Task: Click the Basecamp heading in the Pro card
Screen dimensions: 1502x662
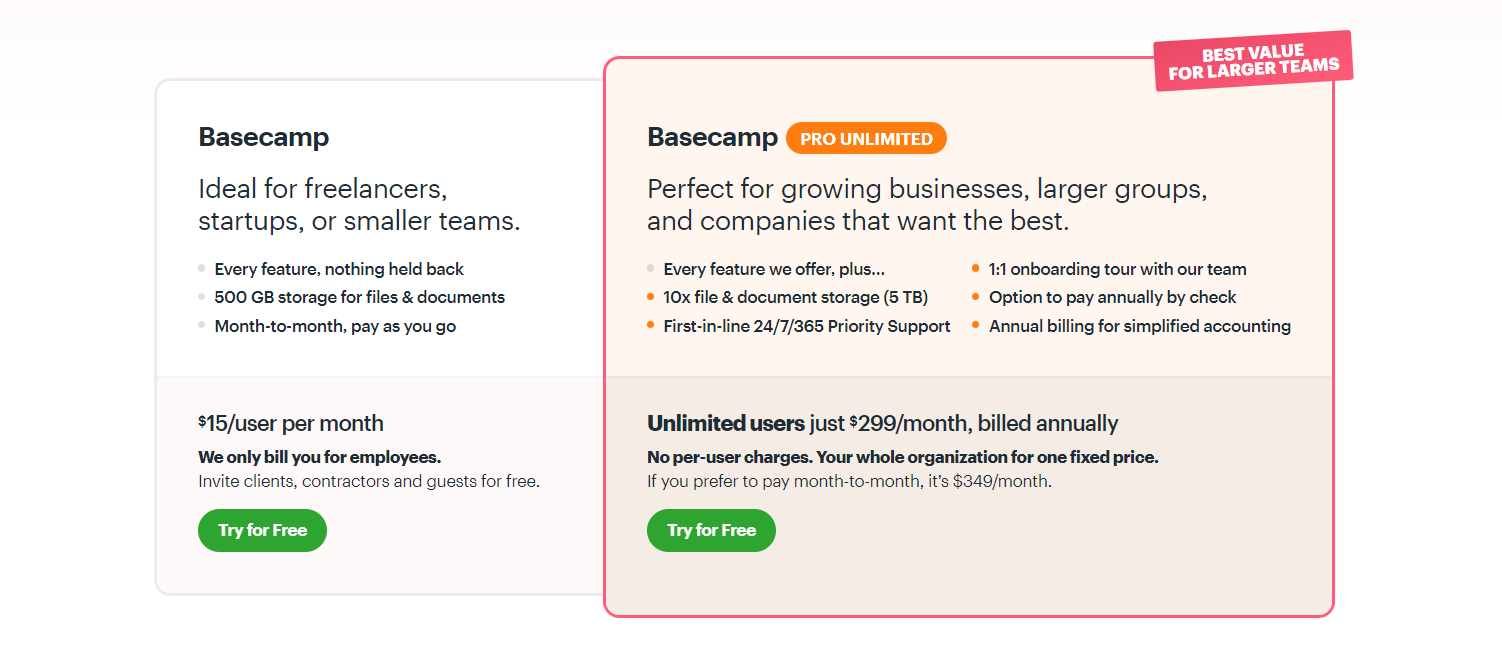Action: pyautogui.click(x=713, y=137)
